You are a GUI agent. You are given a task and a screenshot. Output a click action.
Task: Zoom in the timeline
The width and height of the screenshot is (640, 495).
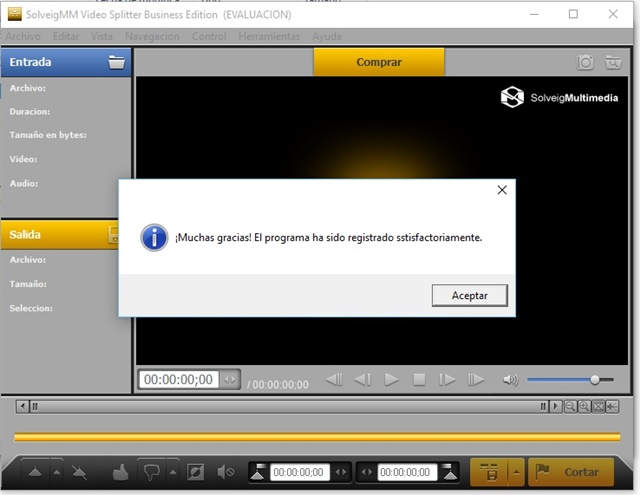click(584, 406)
